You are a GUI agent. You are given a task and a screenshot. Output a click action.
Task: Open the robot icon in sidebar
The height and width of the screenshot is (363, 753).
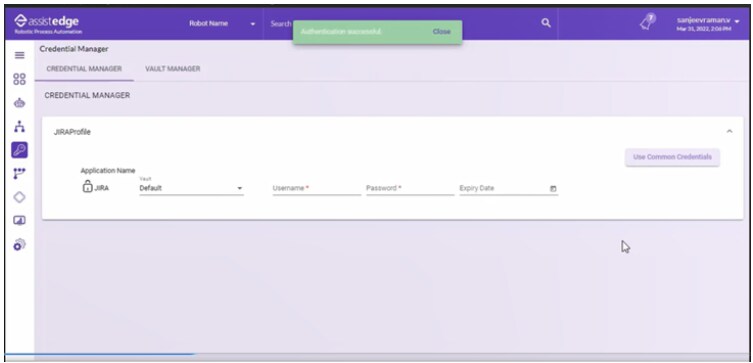coord(19,103)
